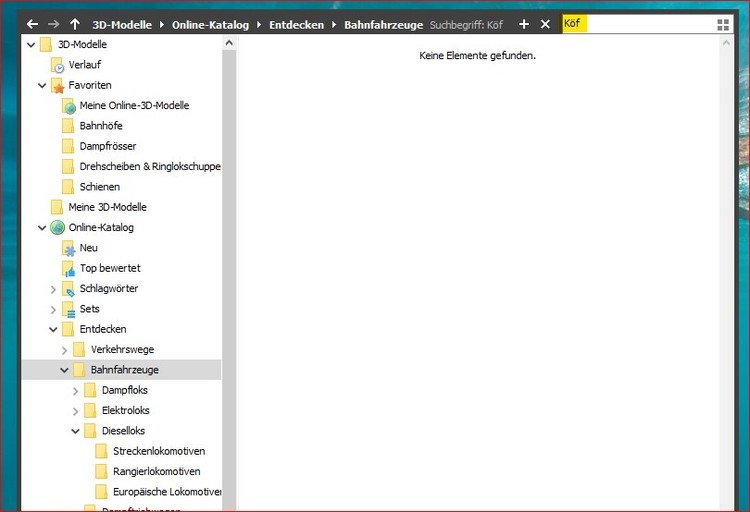Select Drehscheiben & Ringlokschuppen folder
Screen dimensions: 750x512
[150, 167]
